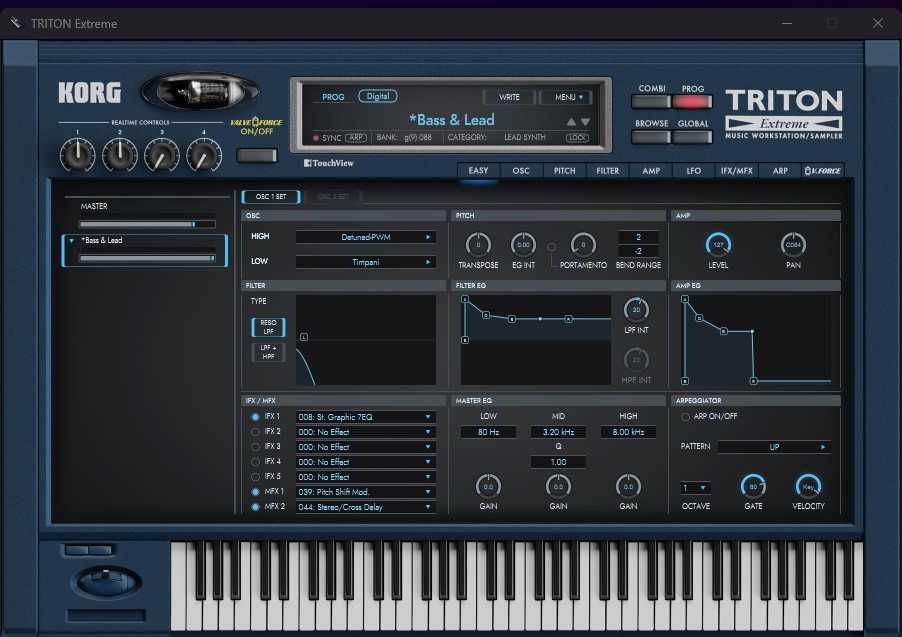The image size is (902, 637).
Task: Click Realtime Controls knob 3
Action: click(162, 155)
